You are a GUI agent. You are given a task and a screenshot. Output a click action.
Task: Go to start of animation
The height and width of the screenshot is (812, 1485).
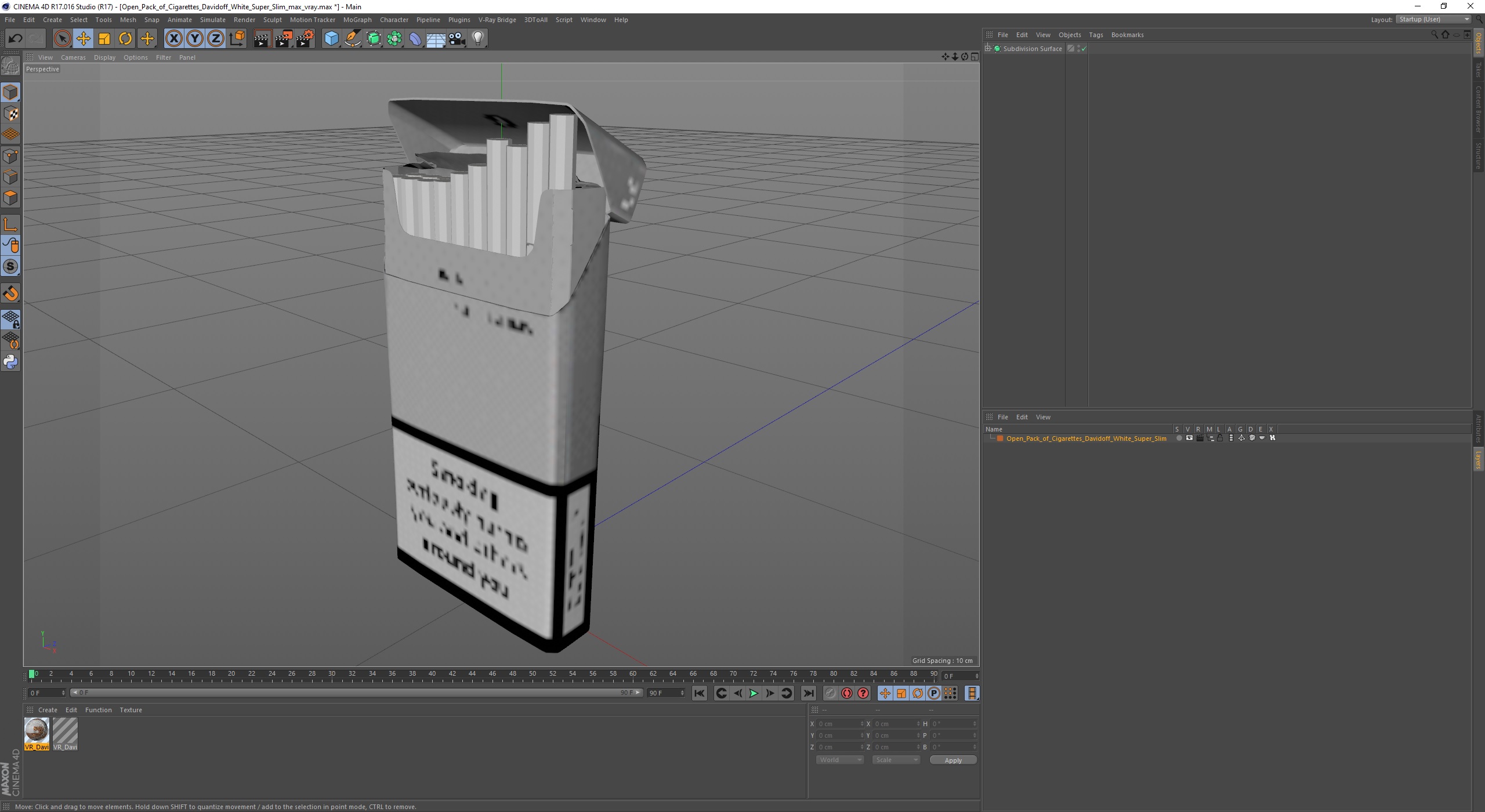pyautogui.click(x=700, y=694)
